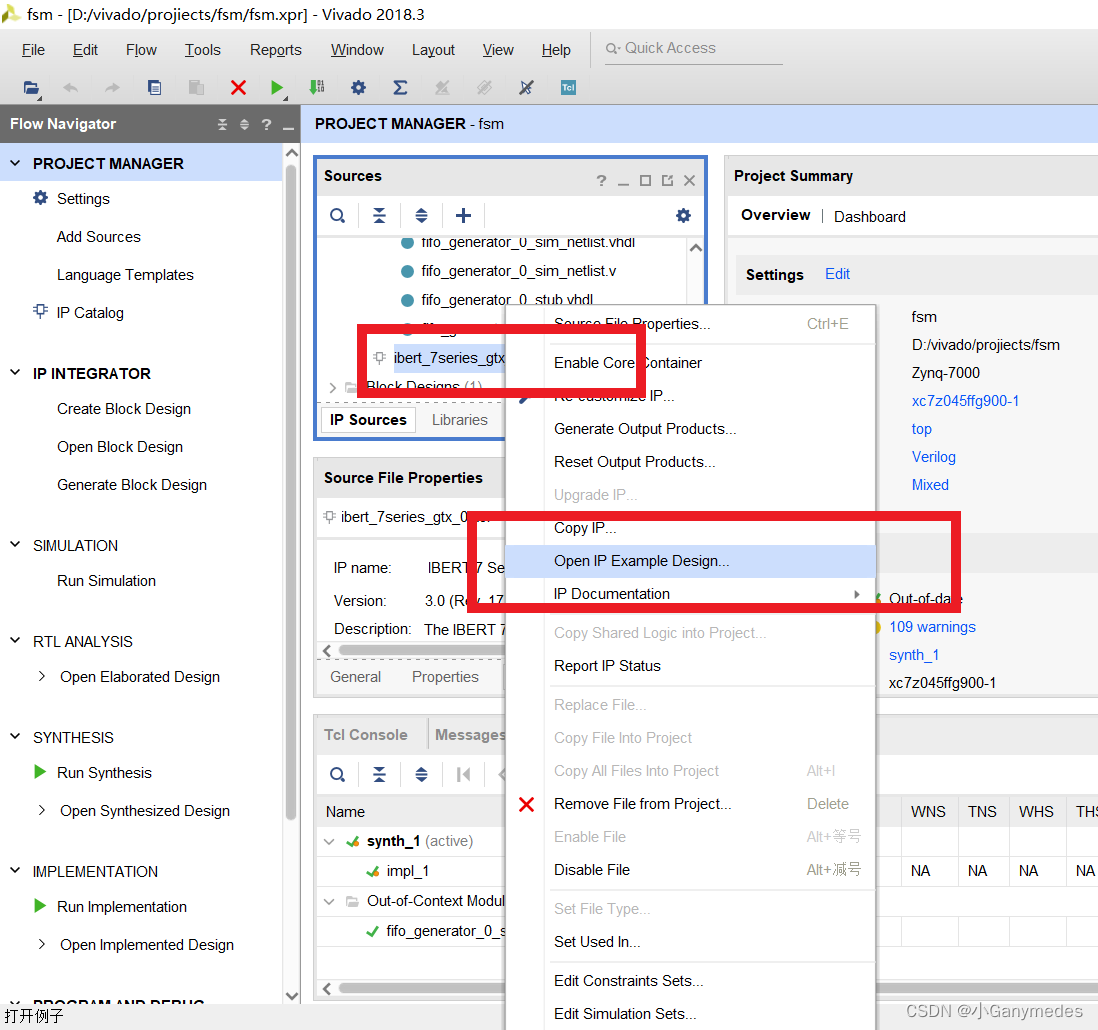Expand Open Elaborated Design
1098x1030 pixels.
pyautogui.click(x=41, y=676)
